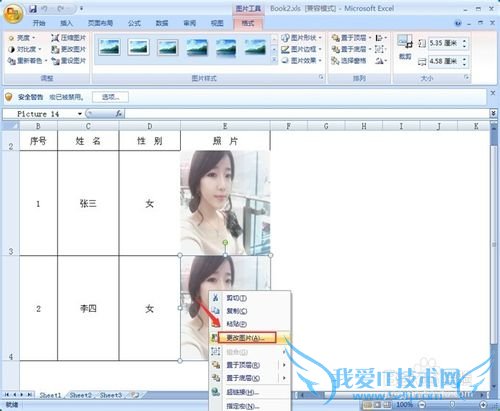Click the height field showing 5.35 厘米
Screen dimensions: 500x411
coord(445,43)
